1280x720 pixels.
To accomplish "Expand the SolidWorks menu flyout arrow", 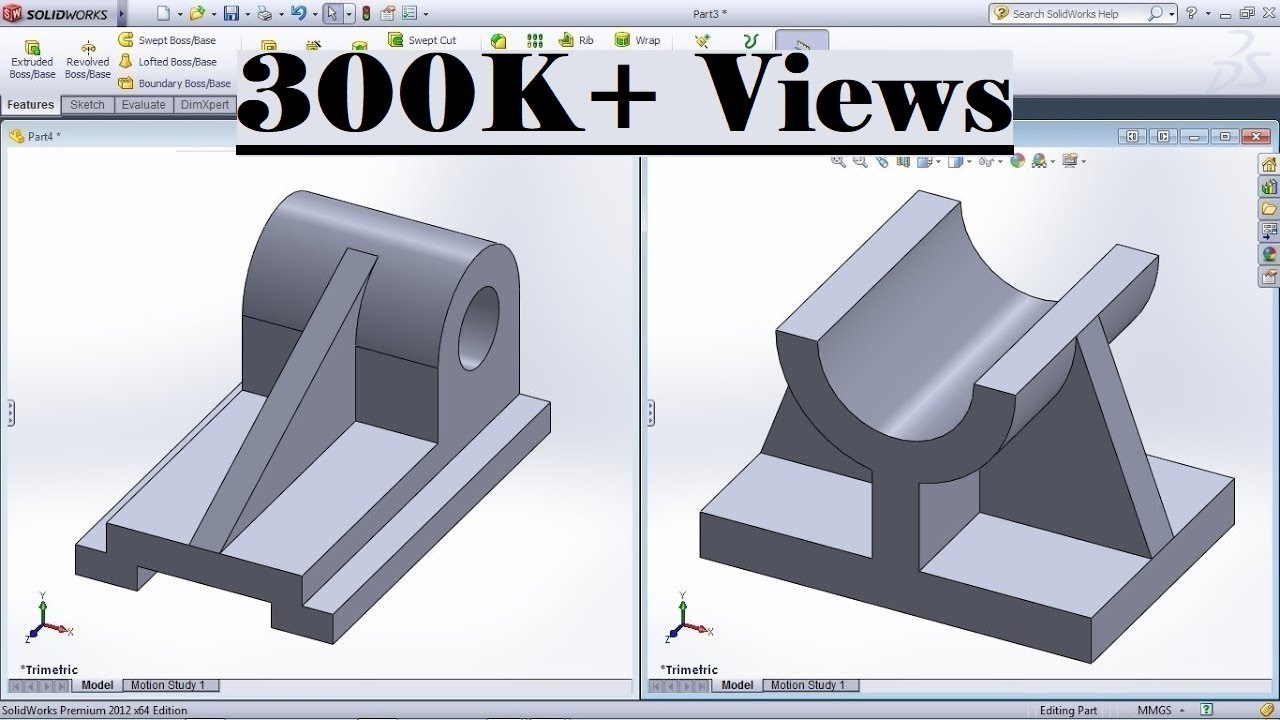I will 121,14.
